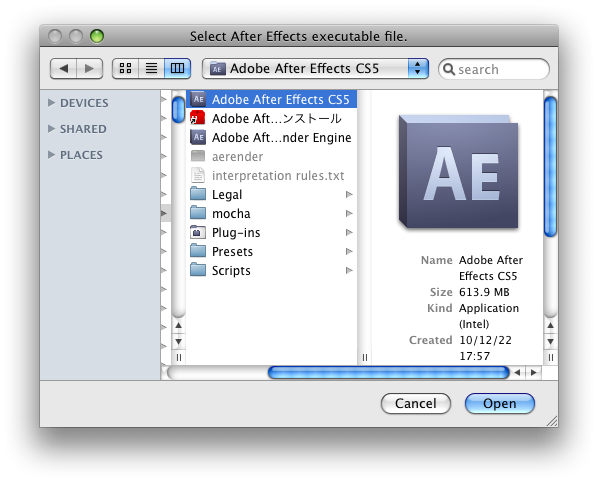Go back with the left arrow button
This screenshot has width=598, height=482.
64,69
